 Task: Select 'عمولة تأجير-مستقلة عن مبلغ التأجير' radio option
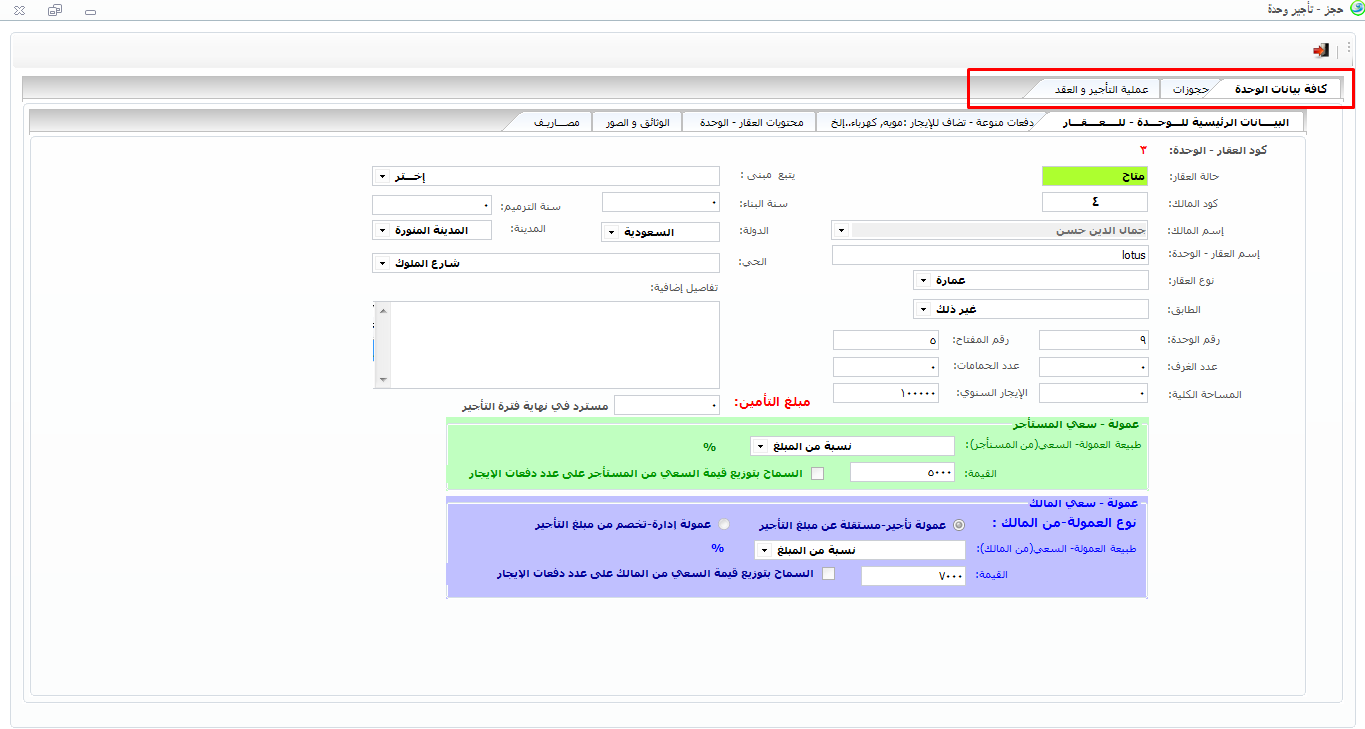point(959,525)
